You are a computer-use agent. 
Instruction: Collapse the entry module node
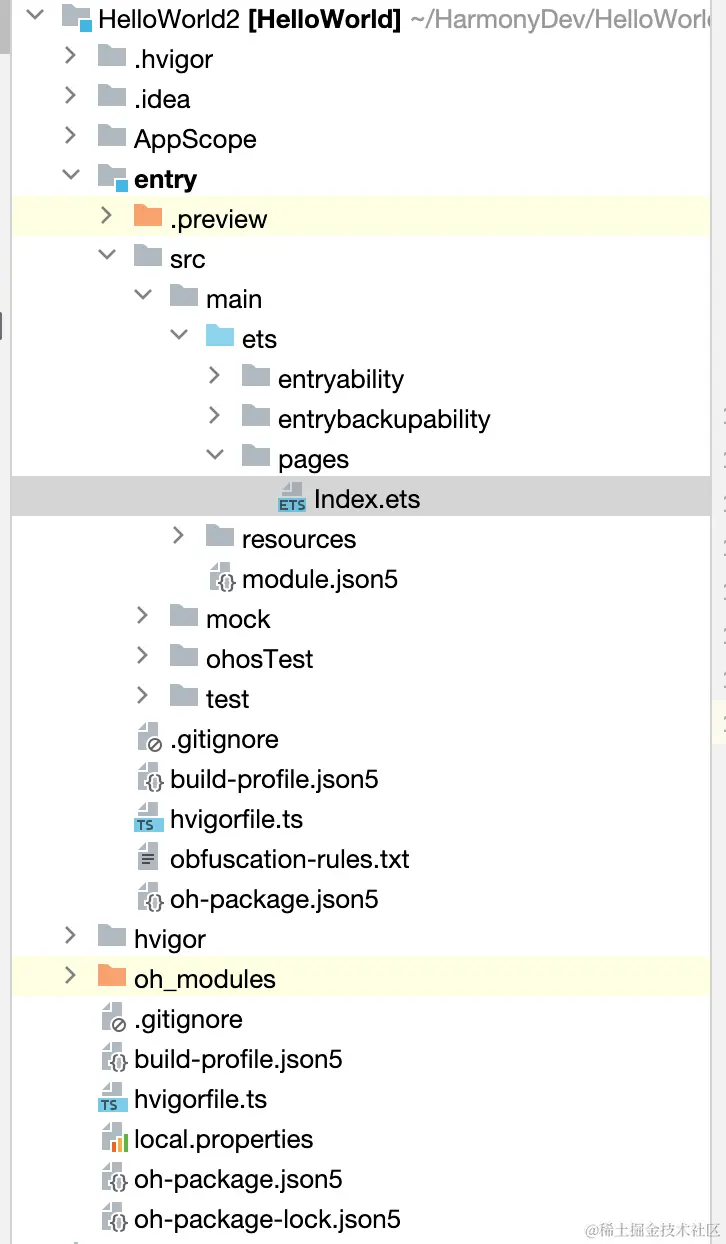click(70, 175)
